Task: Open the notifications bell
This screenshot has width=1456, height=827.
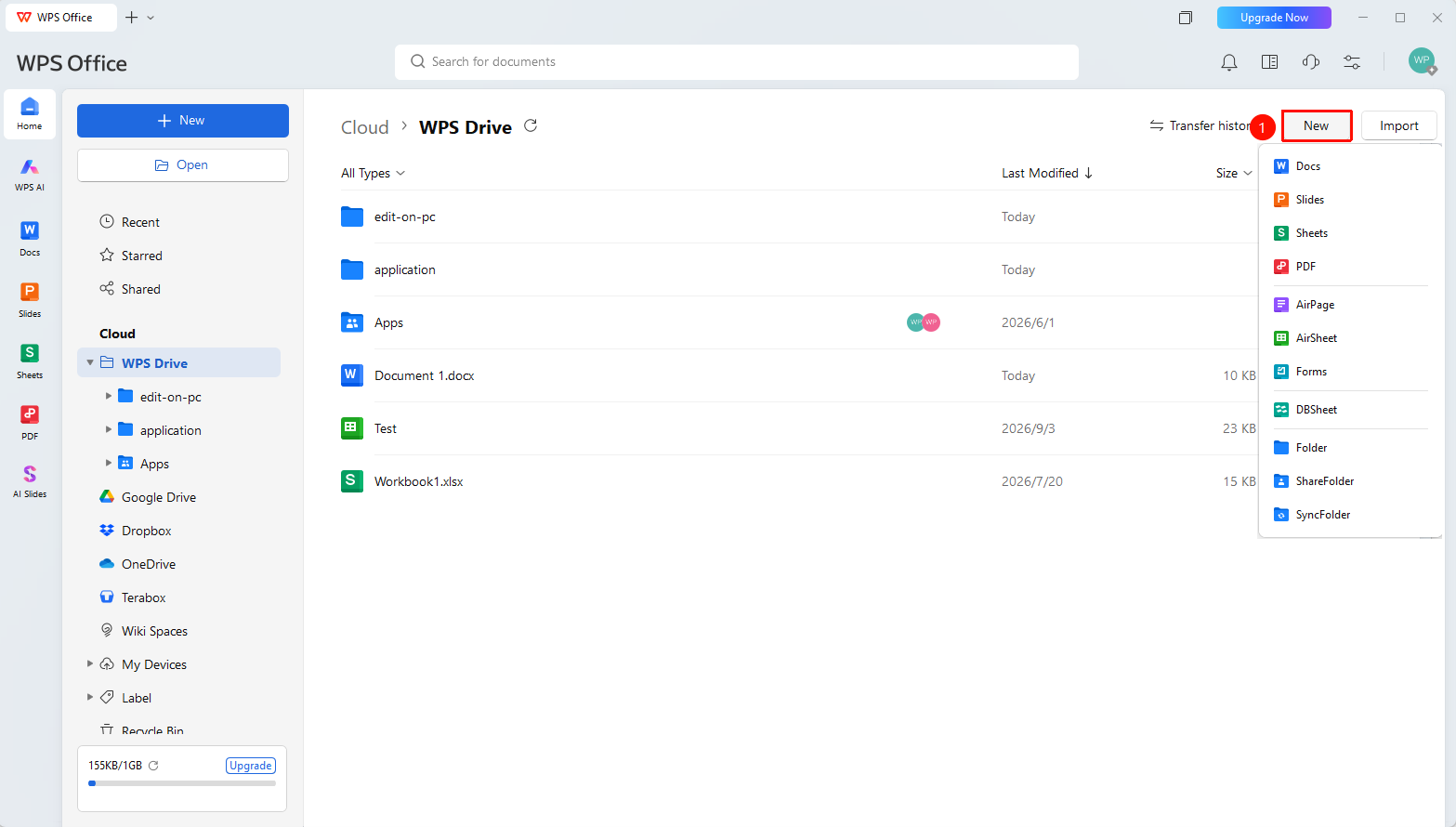Action: (x=1229, y=62)
